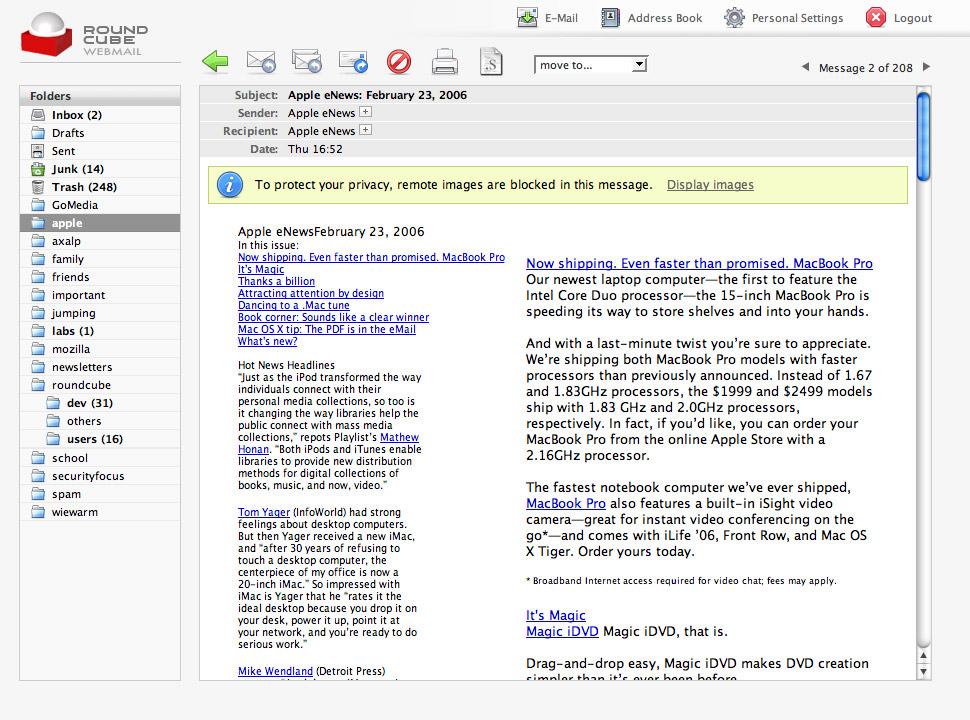
Task: Select the friends folder
Action: 100,277
